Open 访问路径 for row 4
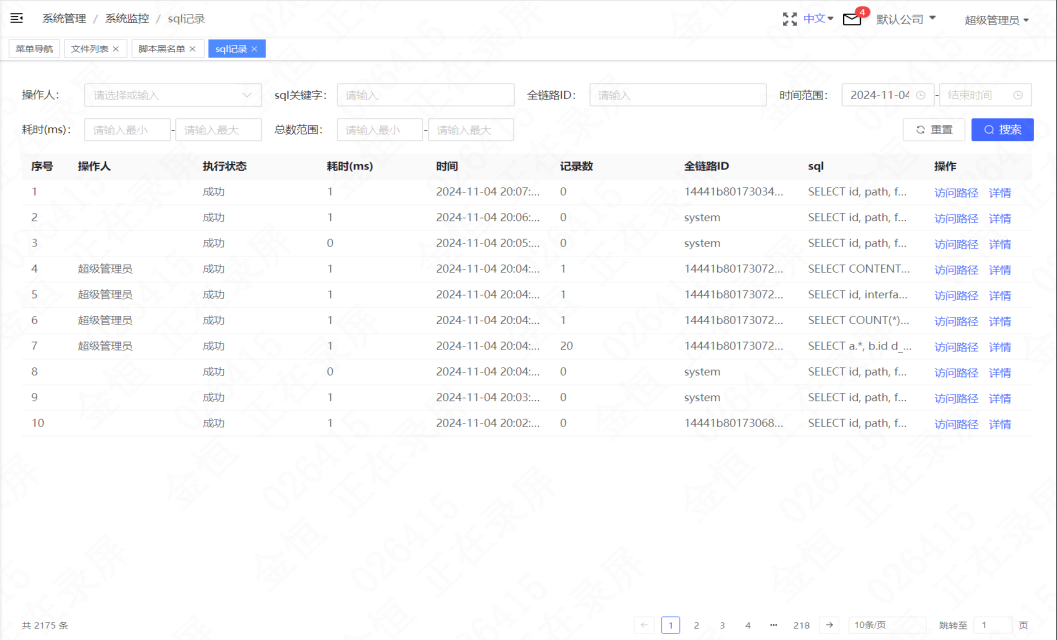The width and height of the screenshot is (1057, 640). coord(956,270)
